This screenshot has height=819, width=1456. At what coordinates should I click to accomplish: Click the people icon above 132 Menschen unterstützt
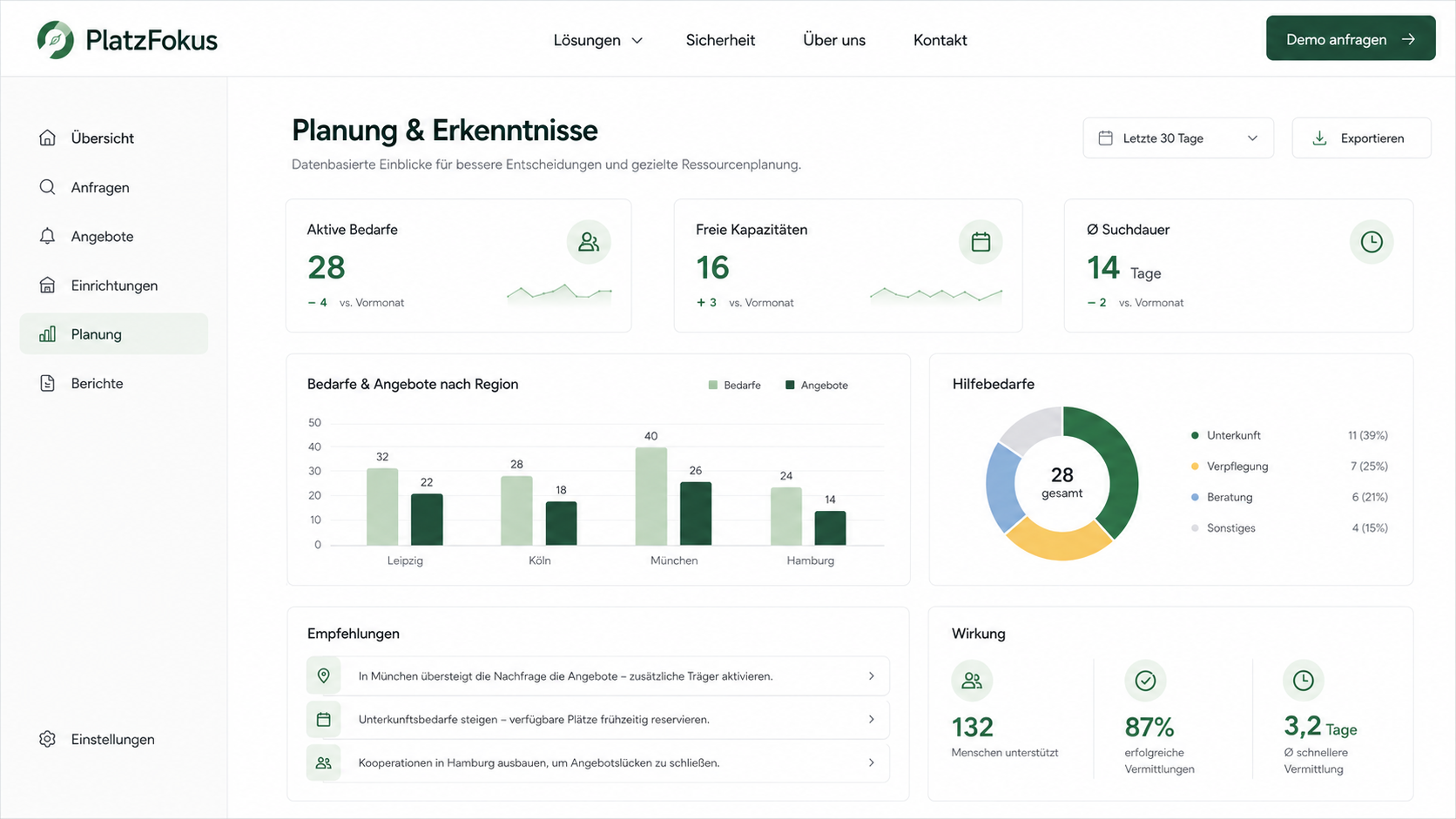point(972,681)
